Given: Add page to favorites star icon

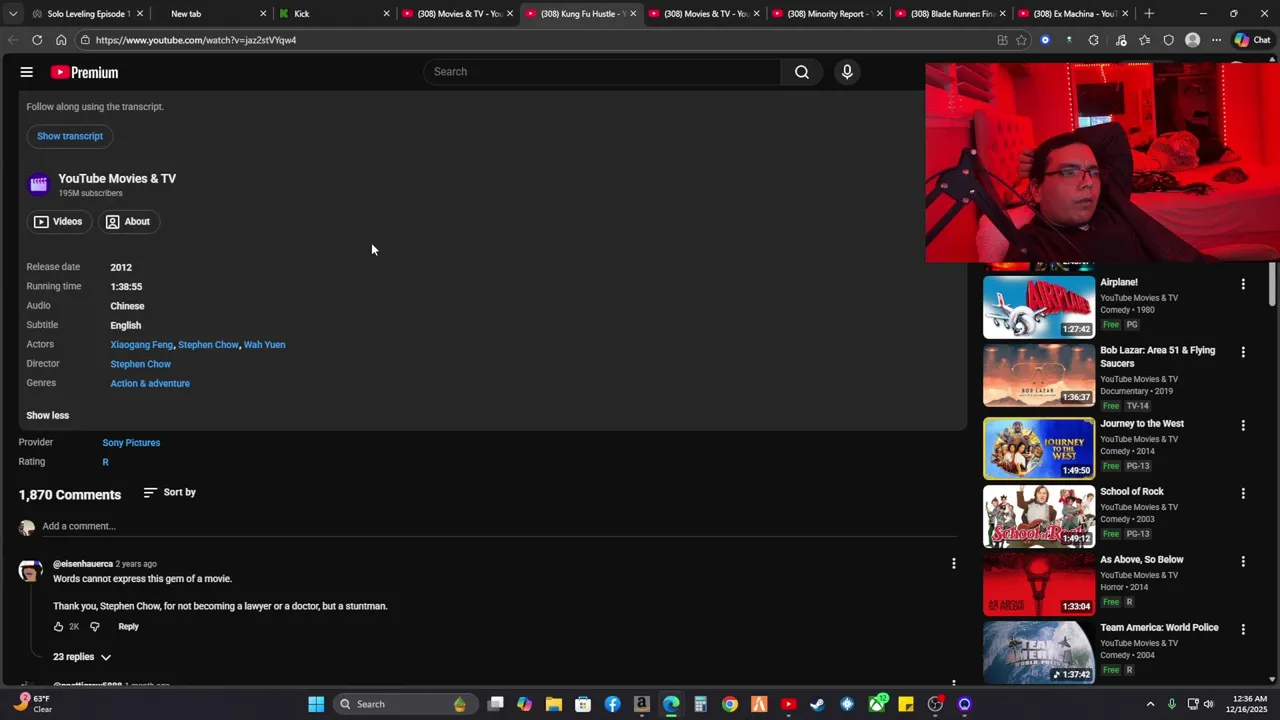Looking at the screenshot, I should [x=1021, y=40].
